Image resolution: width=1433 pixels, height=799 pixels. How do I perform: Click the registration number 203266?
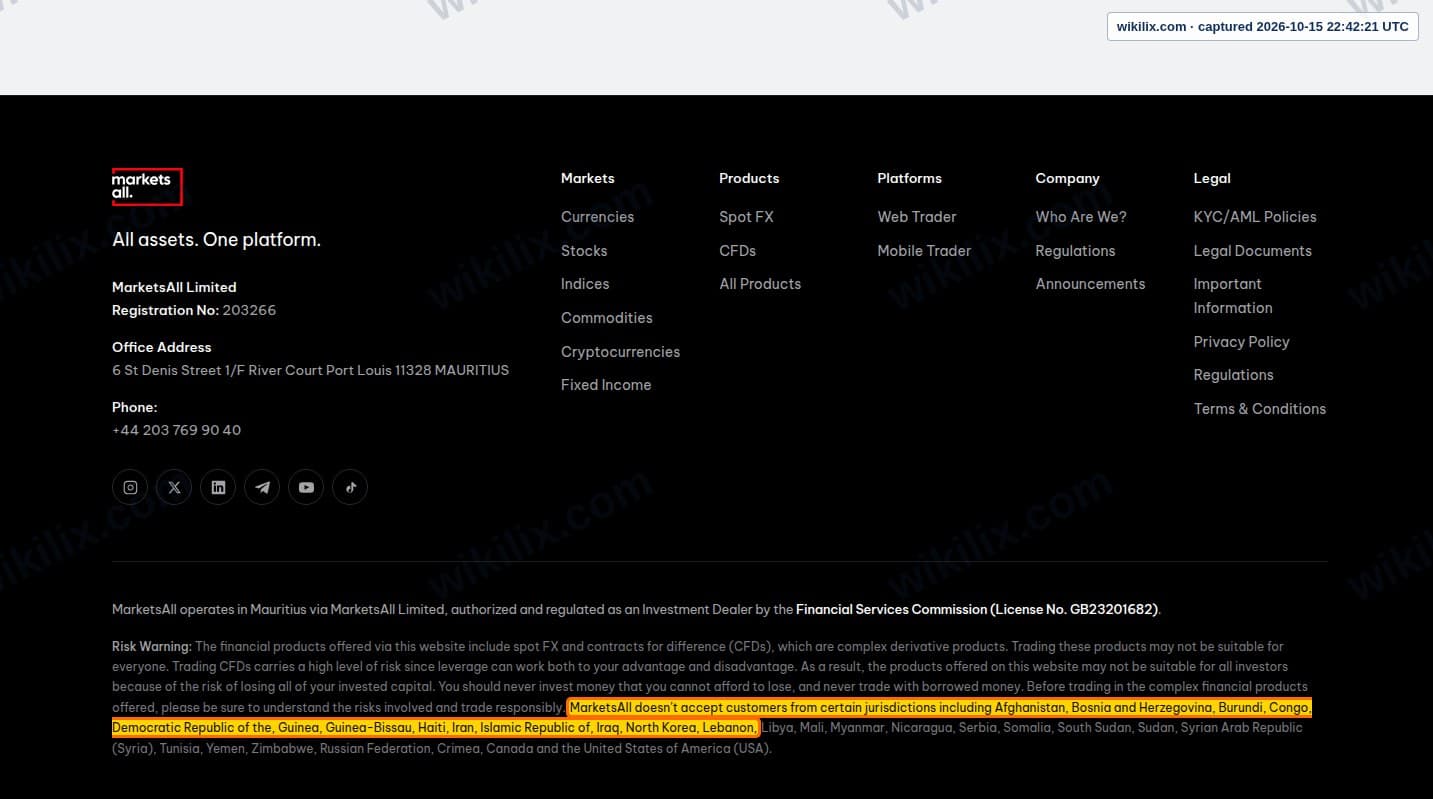point(249,310)
